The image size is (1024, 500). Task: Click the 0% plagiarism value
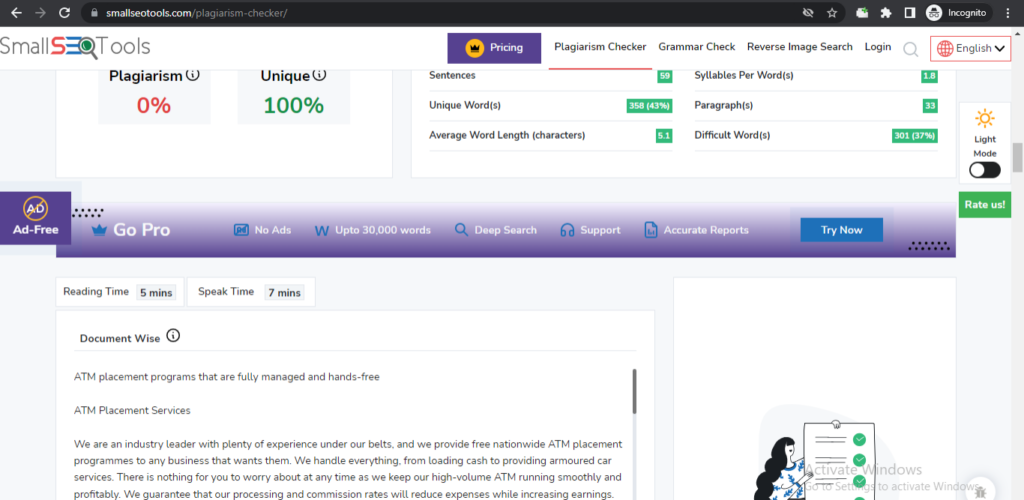tap(154, 105)
